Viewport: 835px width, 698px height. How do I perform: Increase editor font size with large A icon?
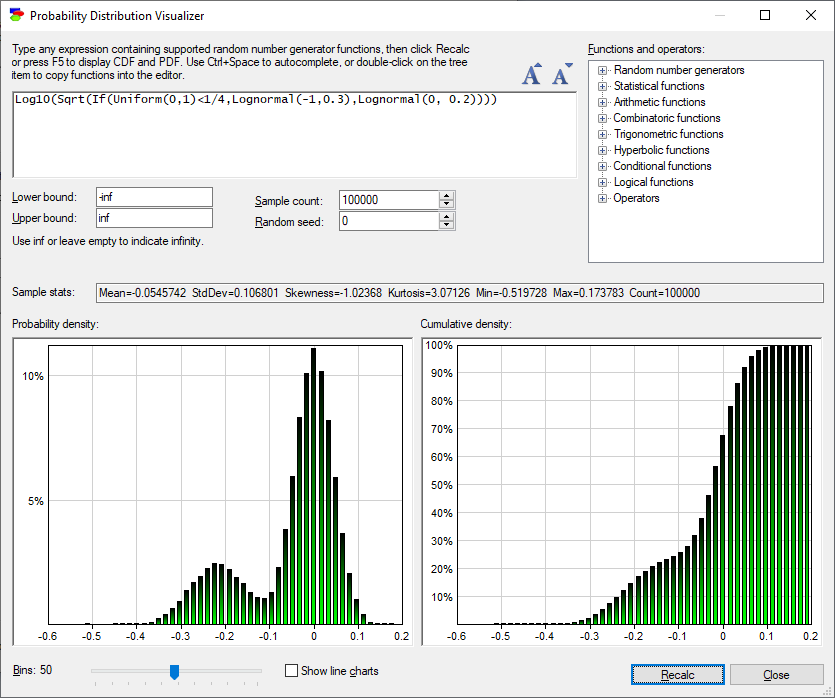tap(532, 74)
